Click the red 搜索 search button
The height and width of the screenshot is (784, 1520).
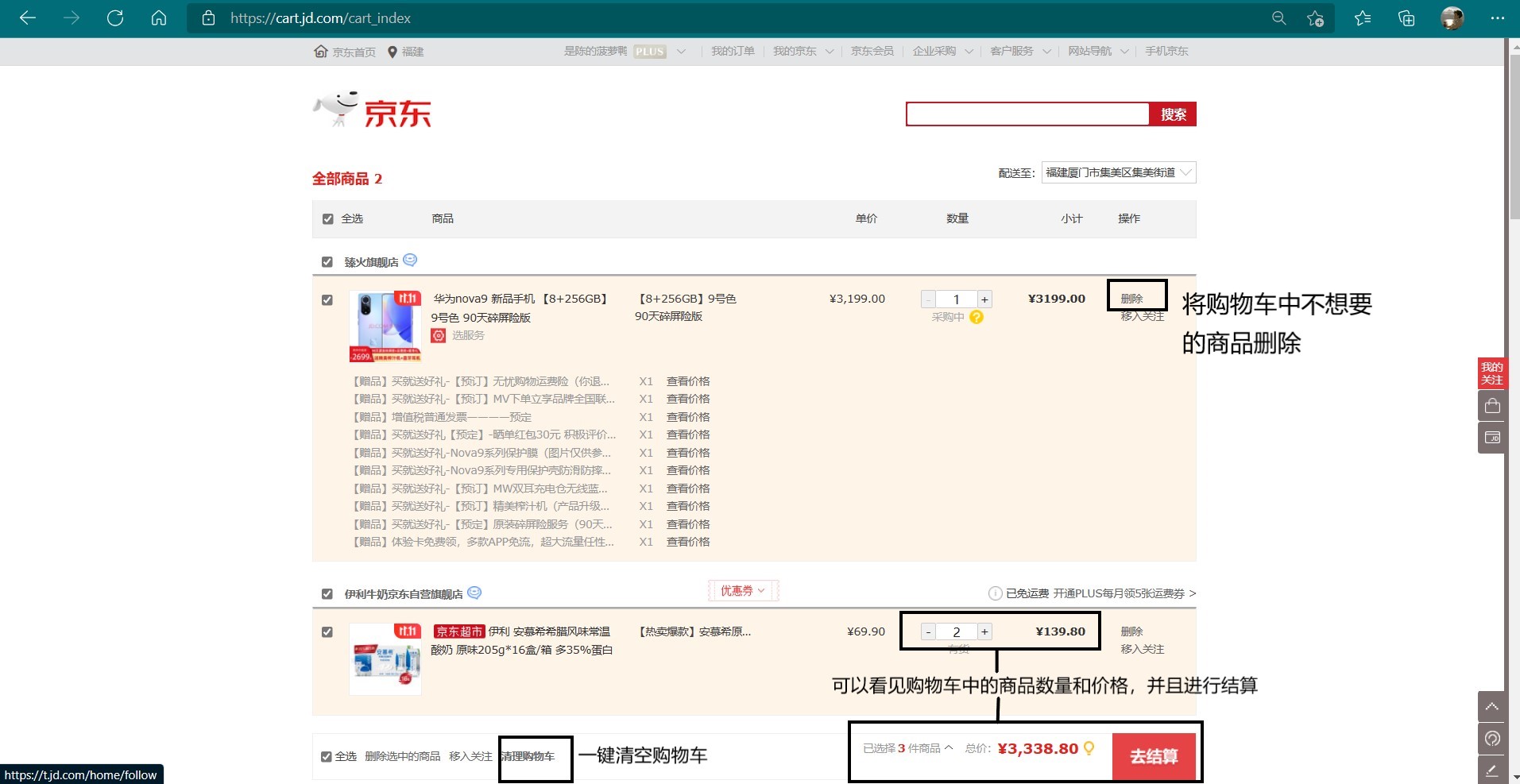coord(1173,114)
